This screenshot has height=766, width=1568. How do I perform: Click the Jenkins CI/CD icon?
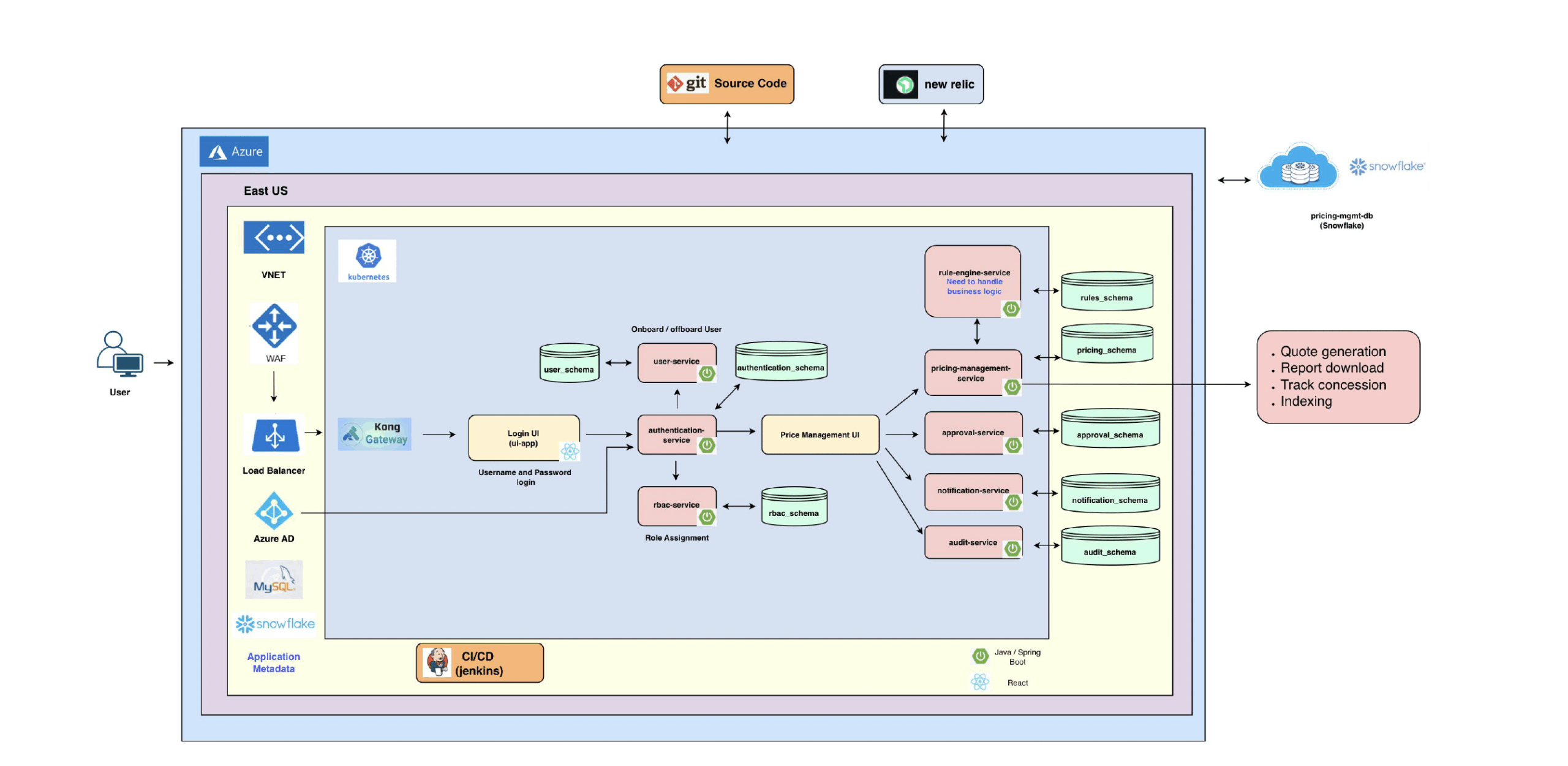click(x=439, y=662)
